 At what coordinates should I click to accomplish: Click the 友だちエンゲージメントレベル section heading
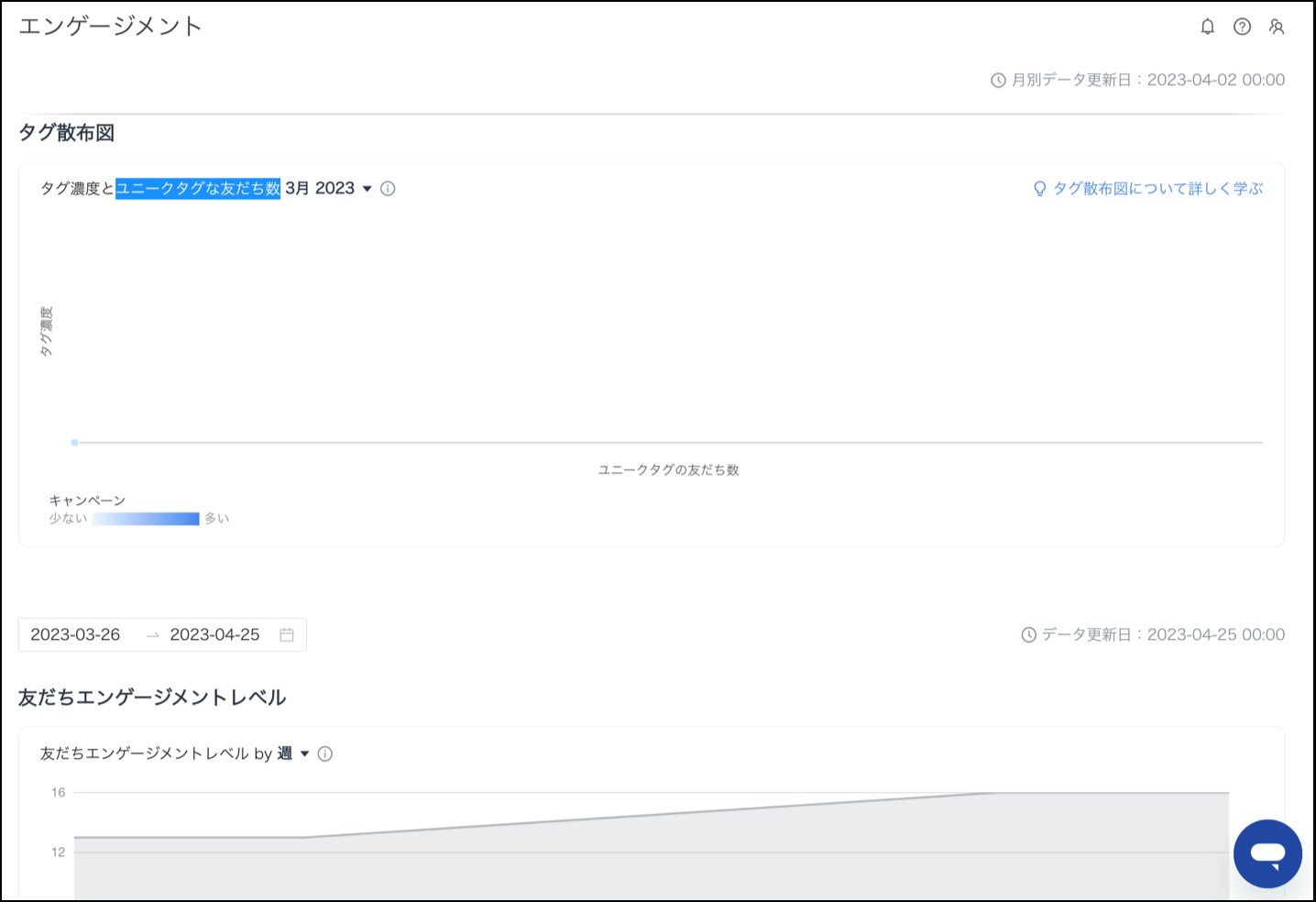(x=152, y=698)
